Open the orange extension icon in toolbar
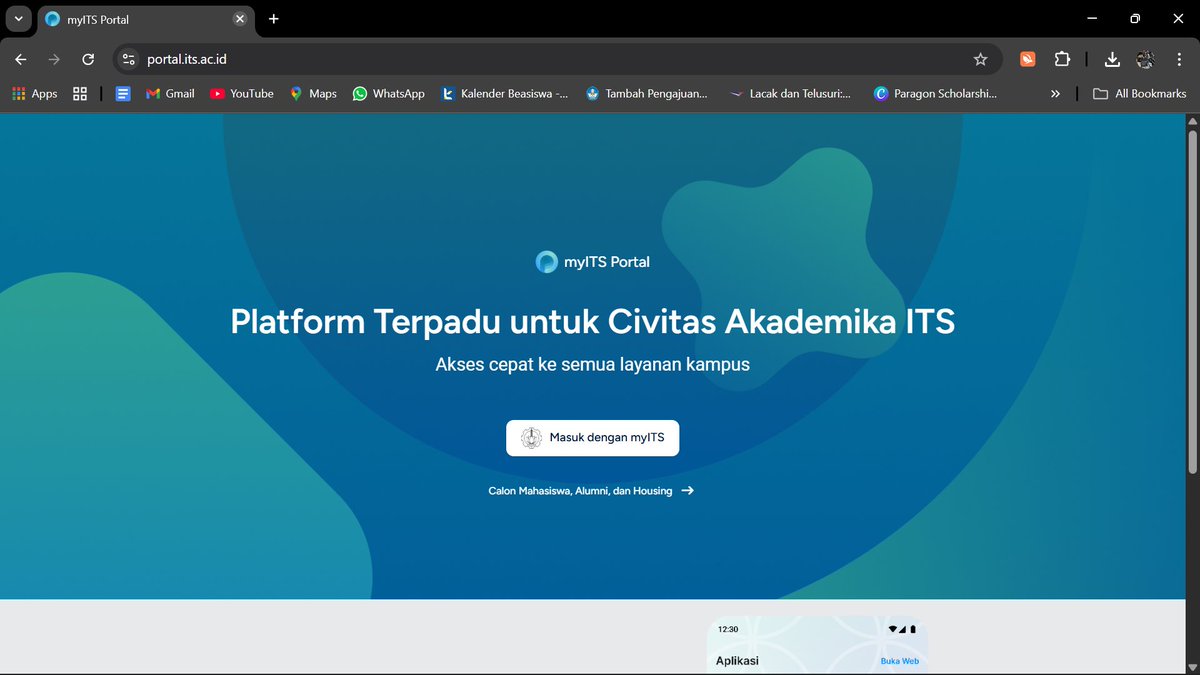Viewport: 1200px width, 675px height. coord(1027,59)
